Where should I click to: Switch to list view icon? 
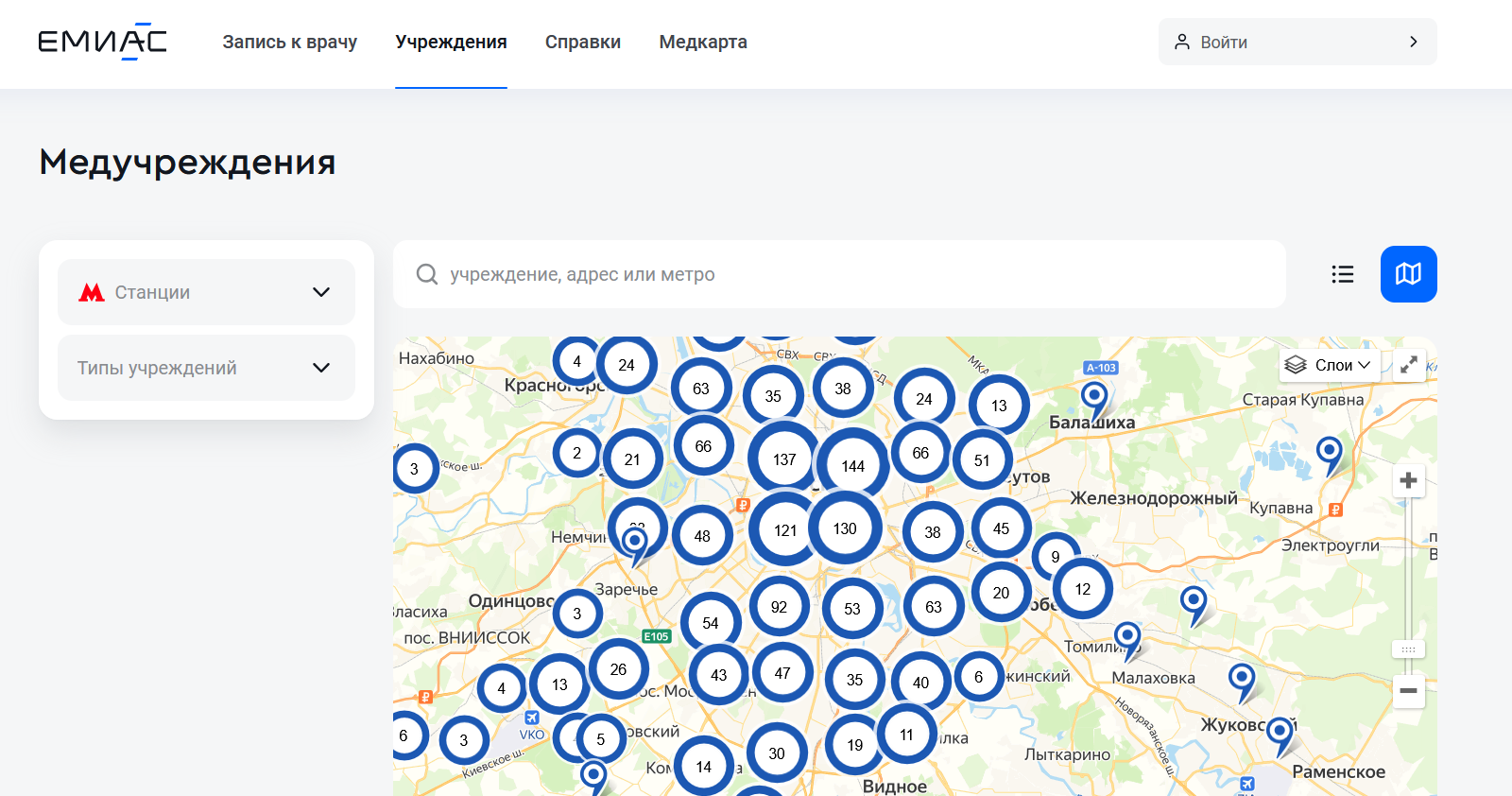tap(1343, 274)
